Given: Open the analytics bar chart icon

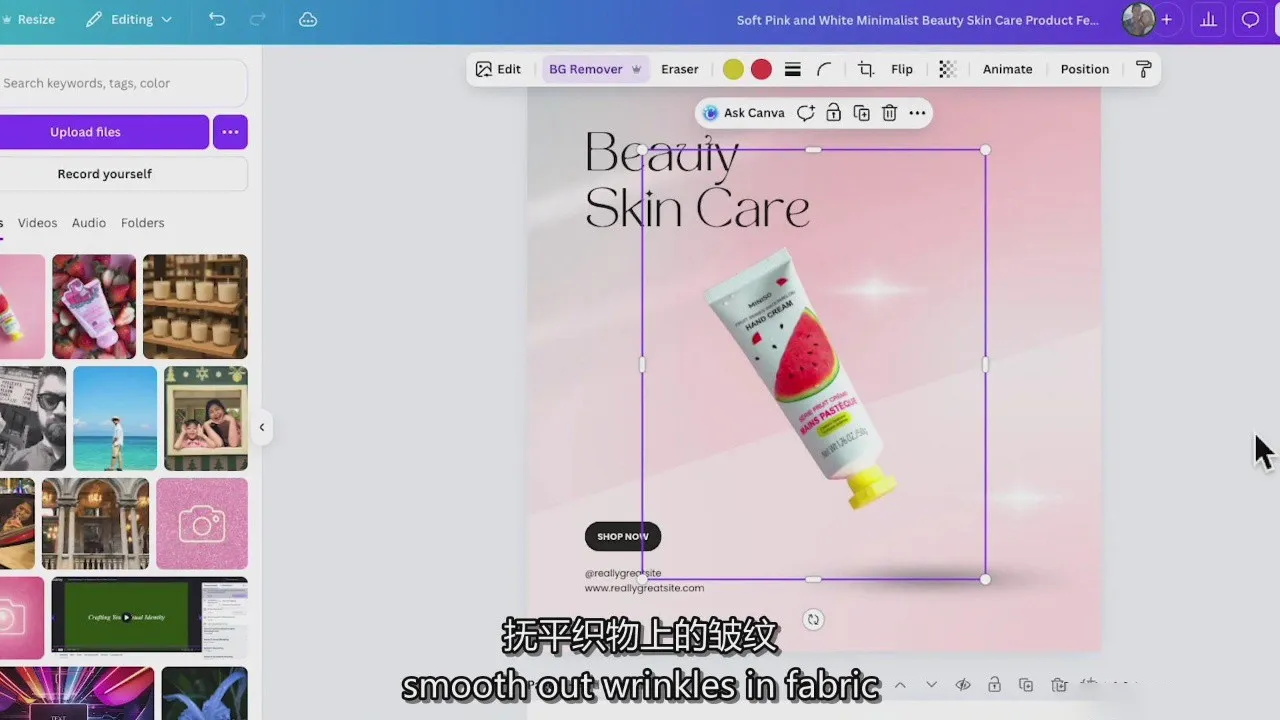Looking at the screenshot, I should tap(1209, 19).
